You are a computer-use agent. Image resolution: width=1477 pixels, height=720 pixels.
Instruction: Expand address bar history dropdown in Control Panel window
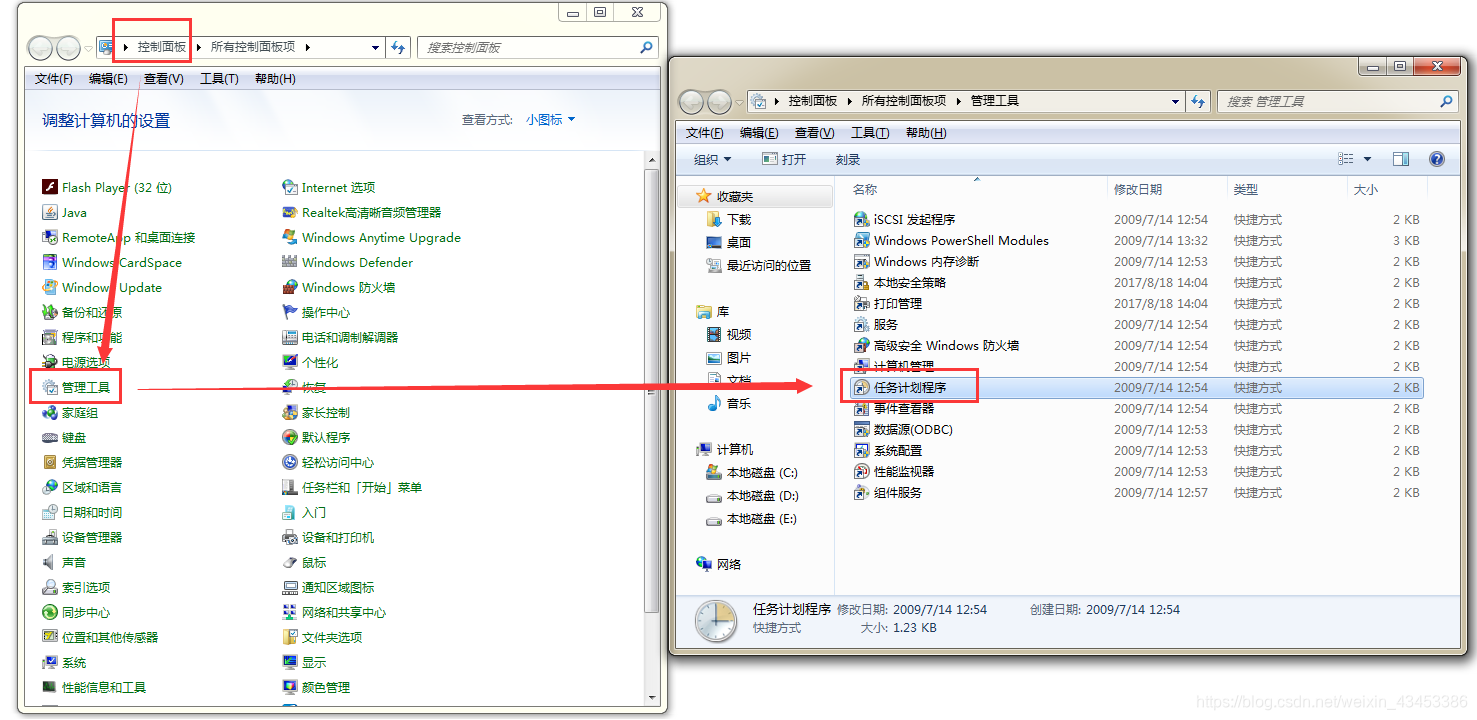click(x=375, y=47)
